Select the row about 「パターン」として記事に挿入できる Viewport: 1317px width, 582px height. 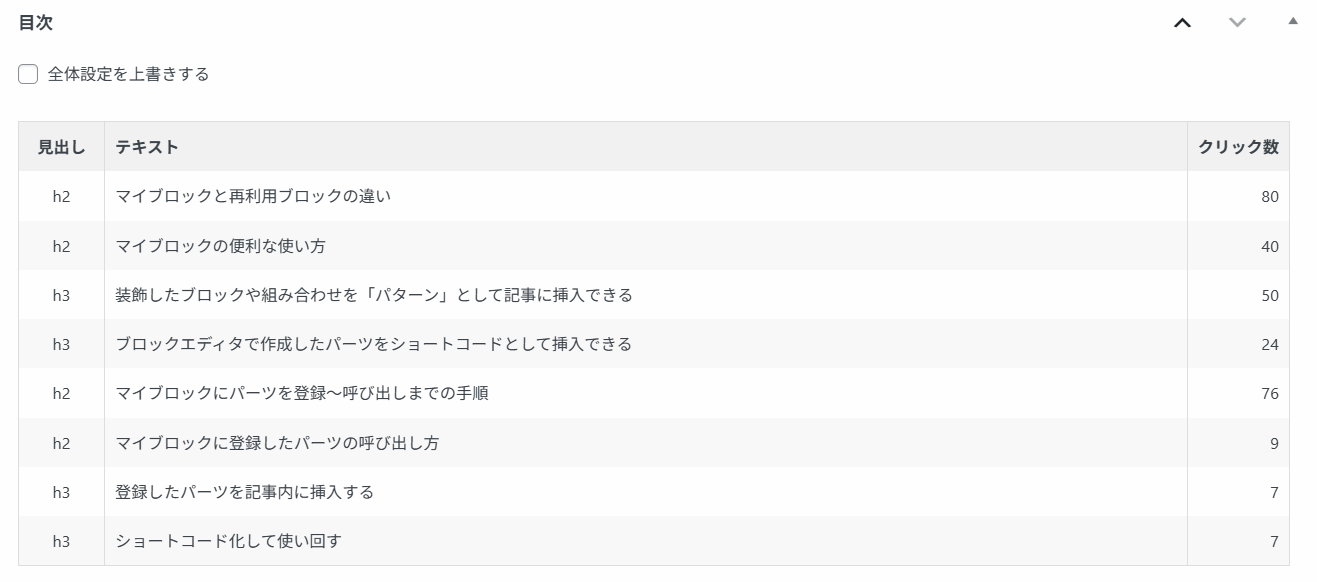pos(654,295)
